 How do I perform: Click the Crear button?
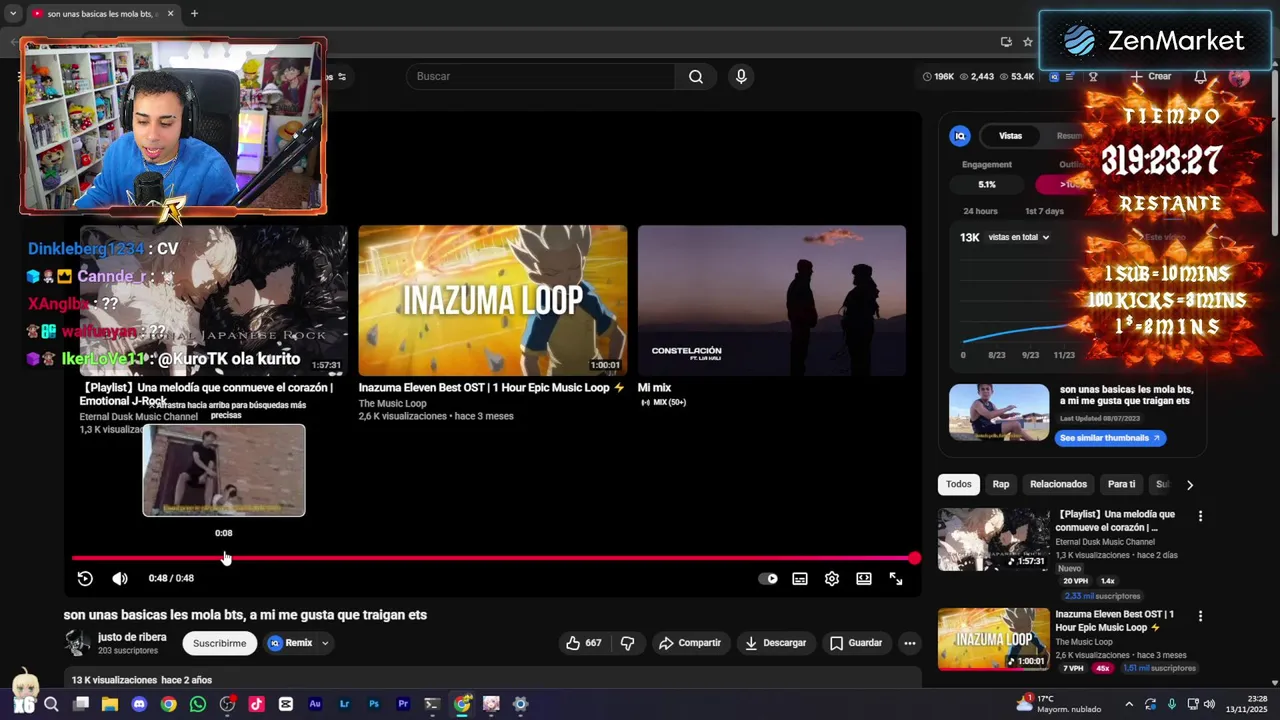click(1151, 77)
